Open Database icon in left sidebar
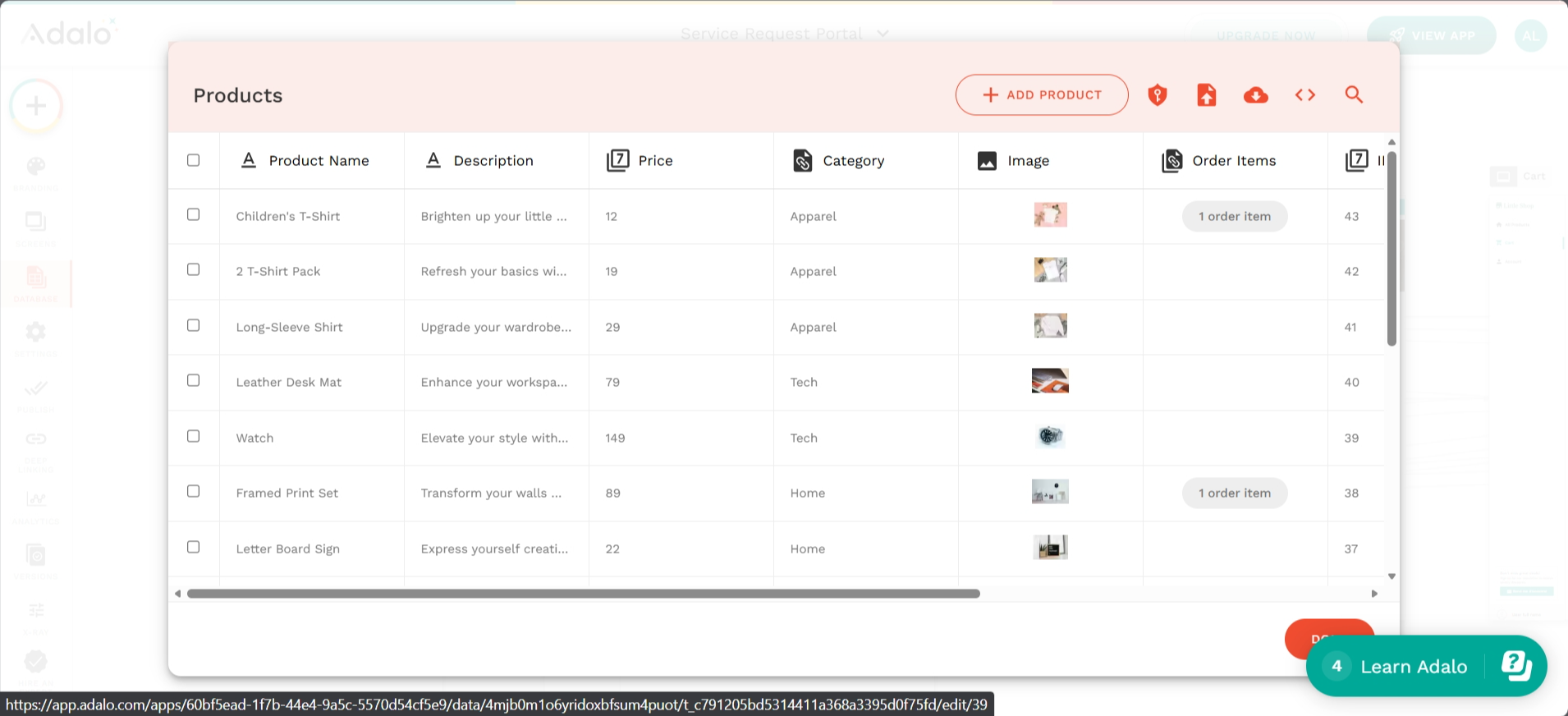 click(36, 278)
